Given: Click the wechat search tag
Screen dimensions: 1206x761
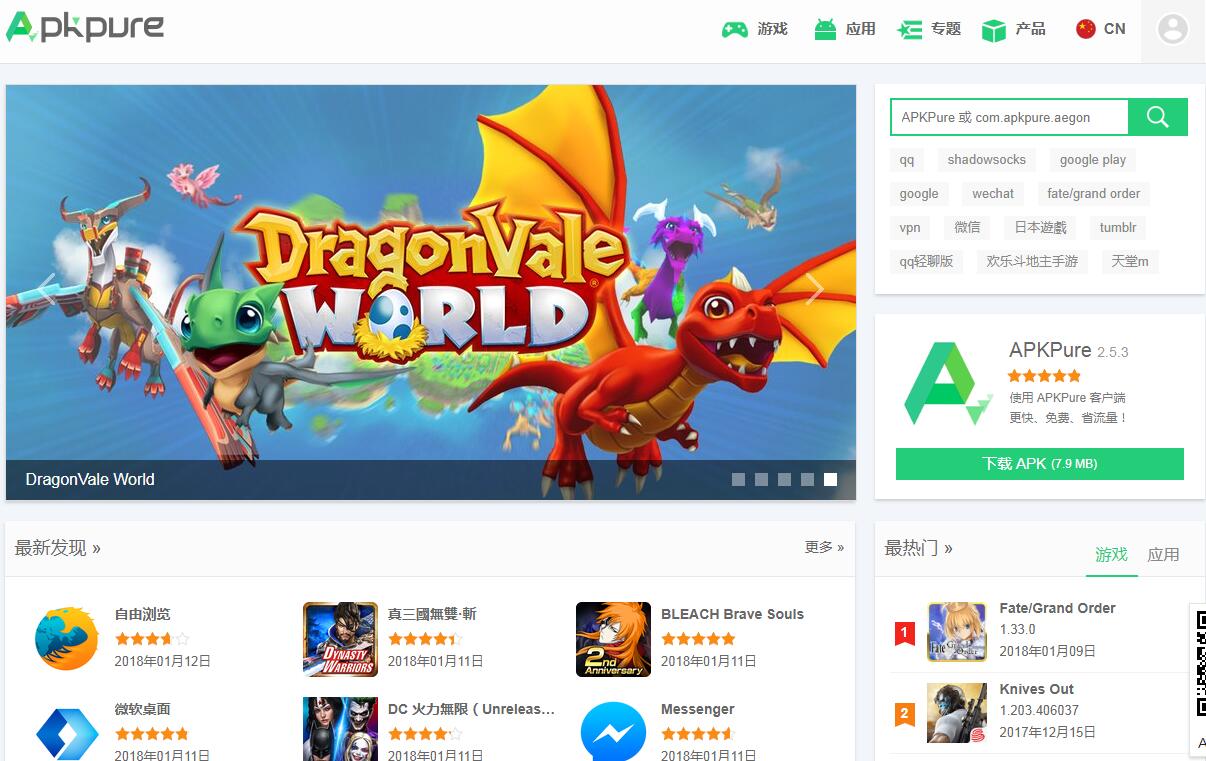Looking at the screenshot, I should (x=993, y=194).
